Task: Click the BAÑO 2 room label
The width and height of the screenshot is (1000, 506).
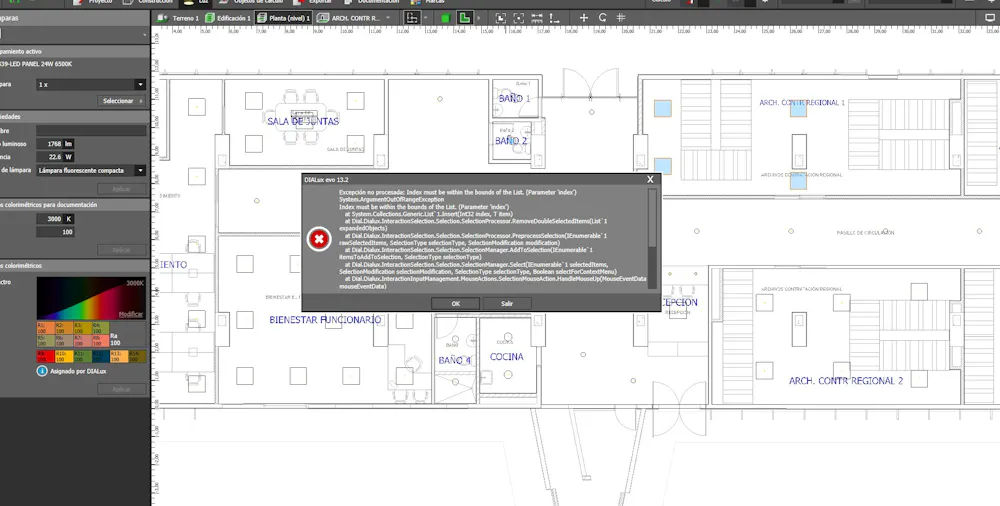Action: click(511, 140)
